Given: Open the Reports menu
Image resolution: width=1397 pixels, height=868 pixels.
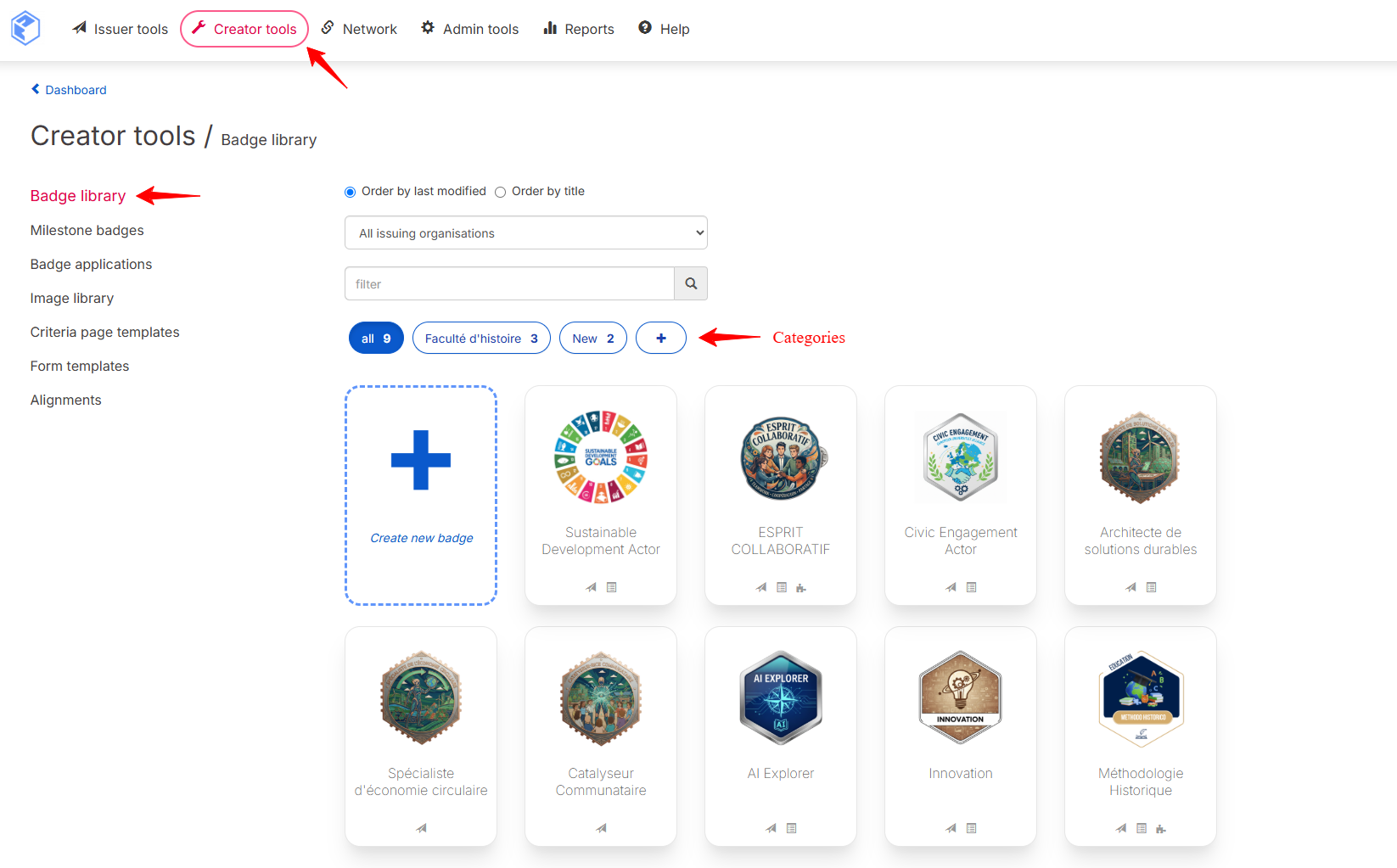Looking at the screenshot, I should coord(579,29).
